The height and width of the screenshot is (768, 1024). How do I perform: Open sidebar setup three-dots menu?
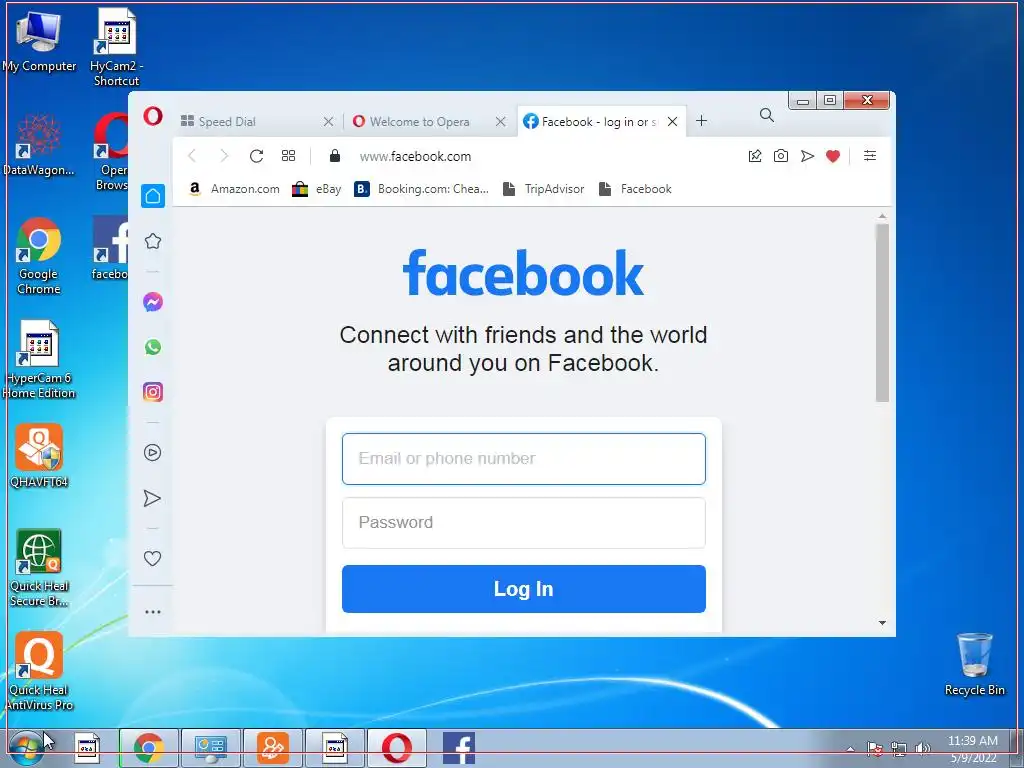(153, 612)
